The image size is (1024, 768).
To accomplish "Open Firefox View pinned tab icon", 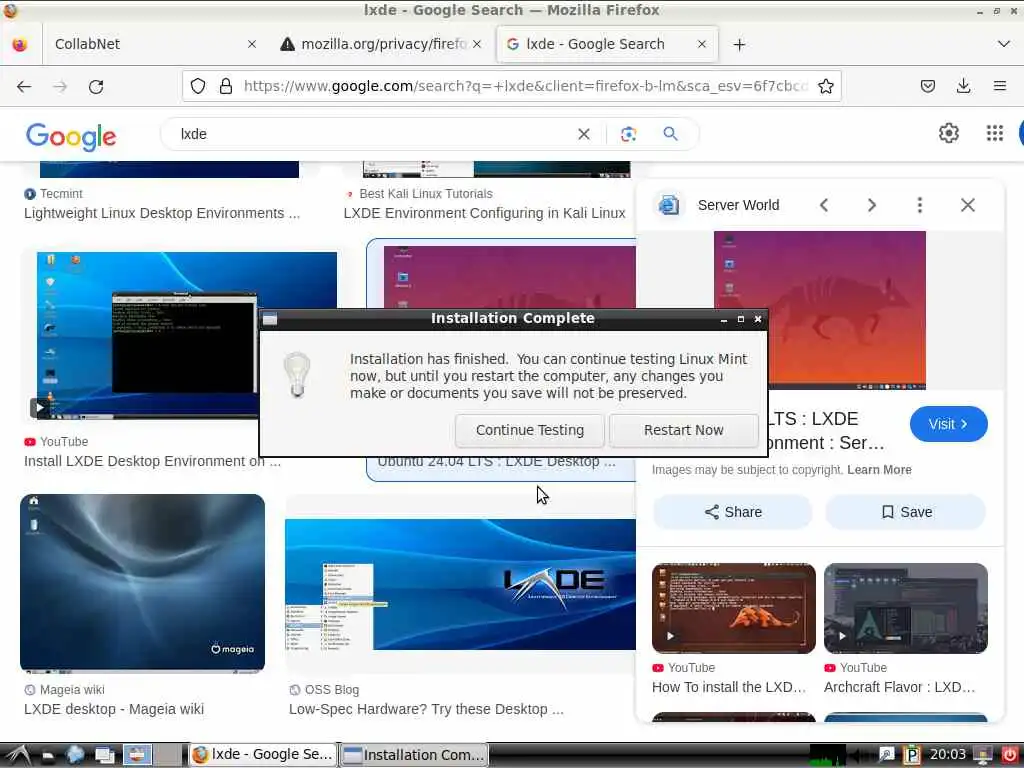I will (20, 44).
